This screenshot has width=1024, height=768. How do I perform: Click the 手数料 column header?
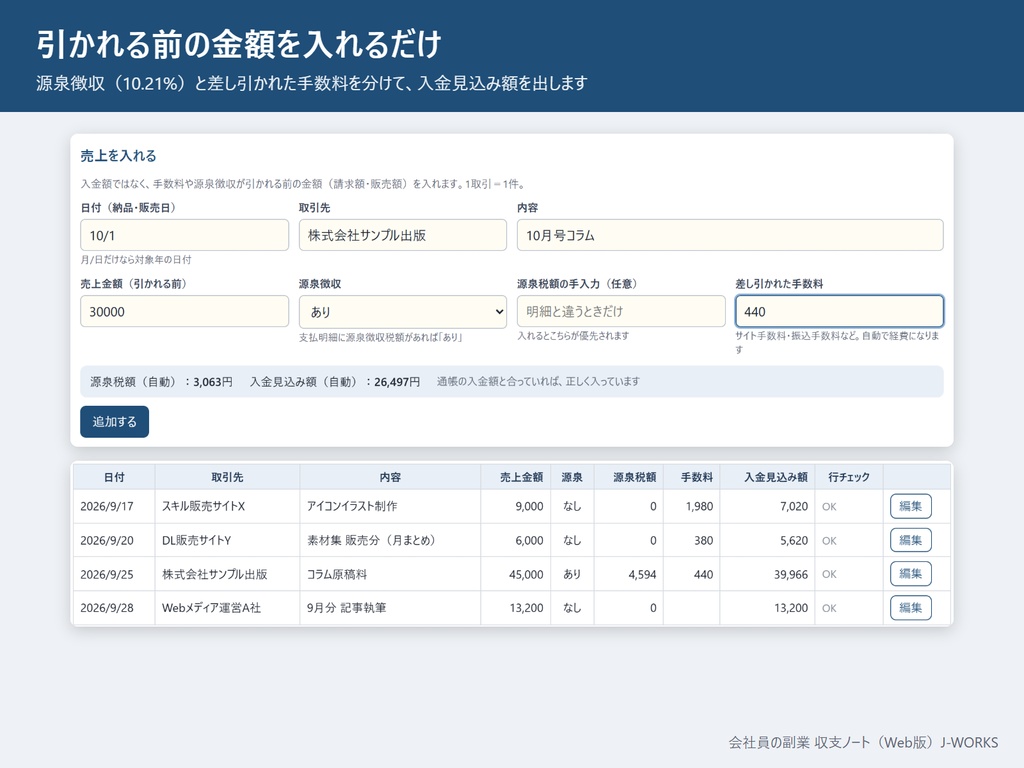[x=692, y=477]
